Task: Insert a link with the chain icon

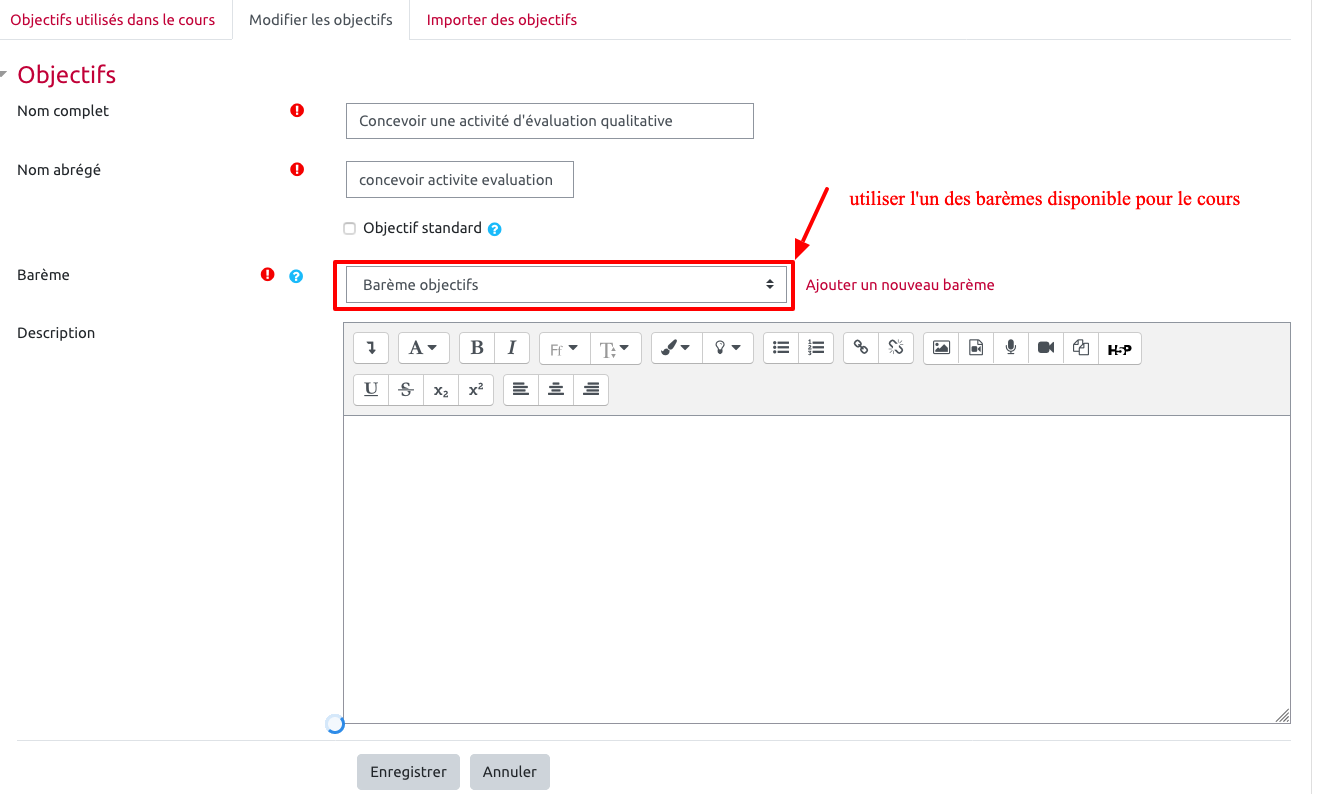Action: [x=861, y=348]
